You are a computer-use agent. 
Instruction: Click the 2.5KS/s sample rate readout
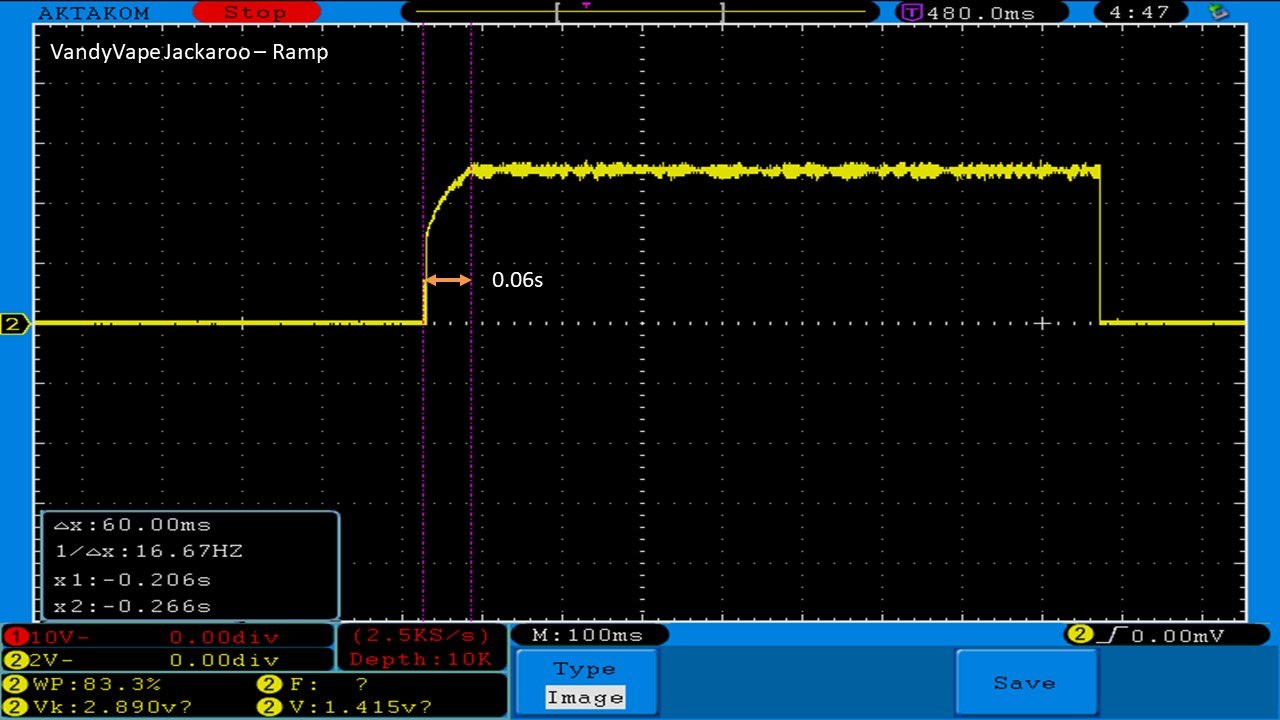tap(421, 636)
